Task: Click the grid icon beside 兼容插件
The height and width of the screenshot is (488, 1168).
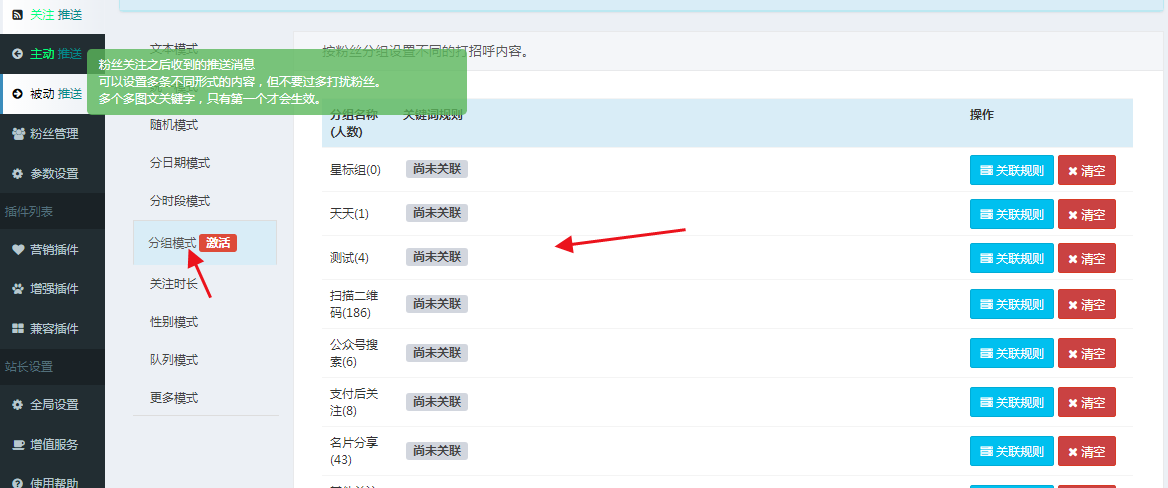Action: [18, 329]
